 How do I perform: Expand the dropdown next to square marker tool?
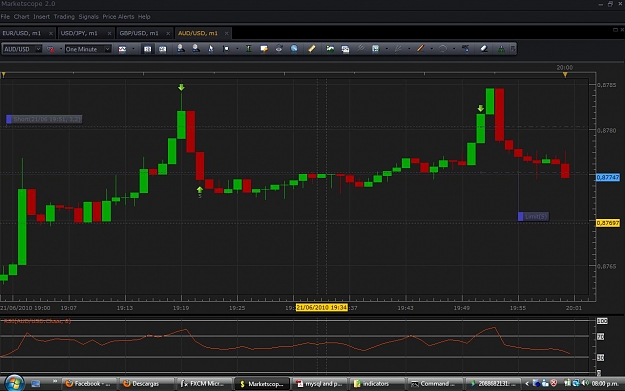237,49
